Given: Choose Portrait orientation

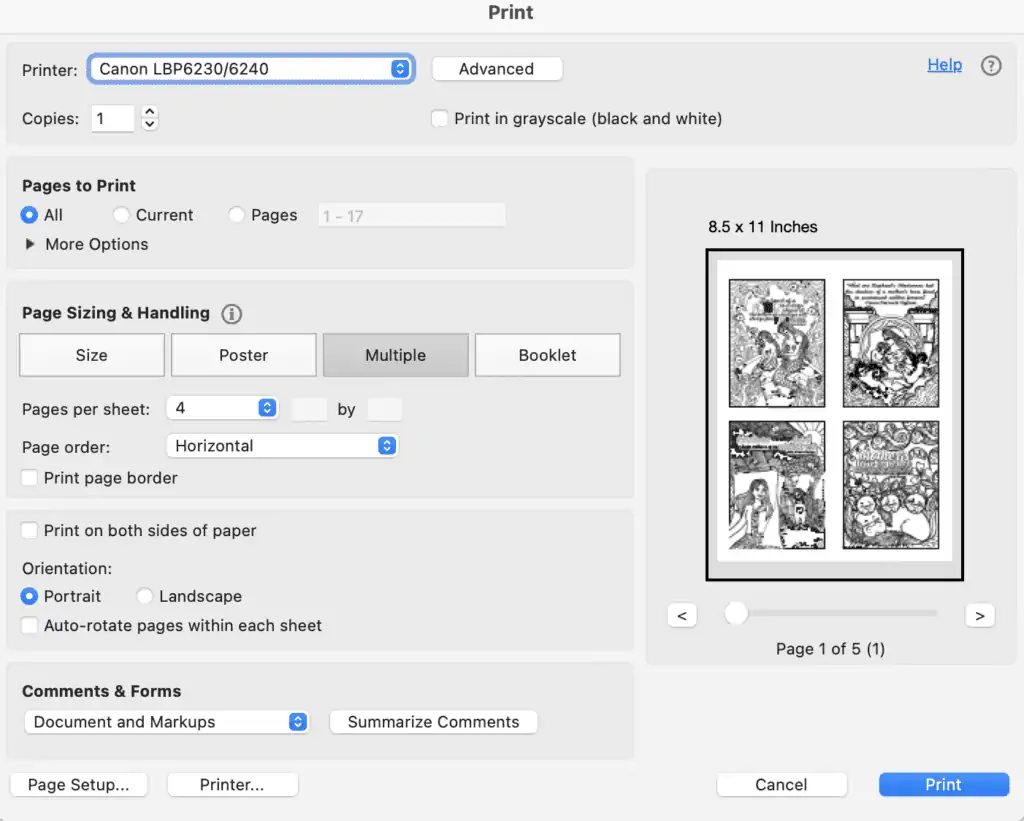Looking at the screenshot, I should click(29, 596).
